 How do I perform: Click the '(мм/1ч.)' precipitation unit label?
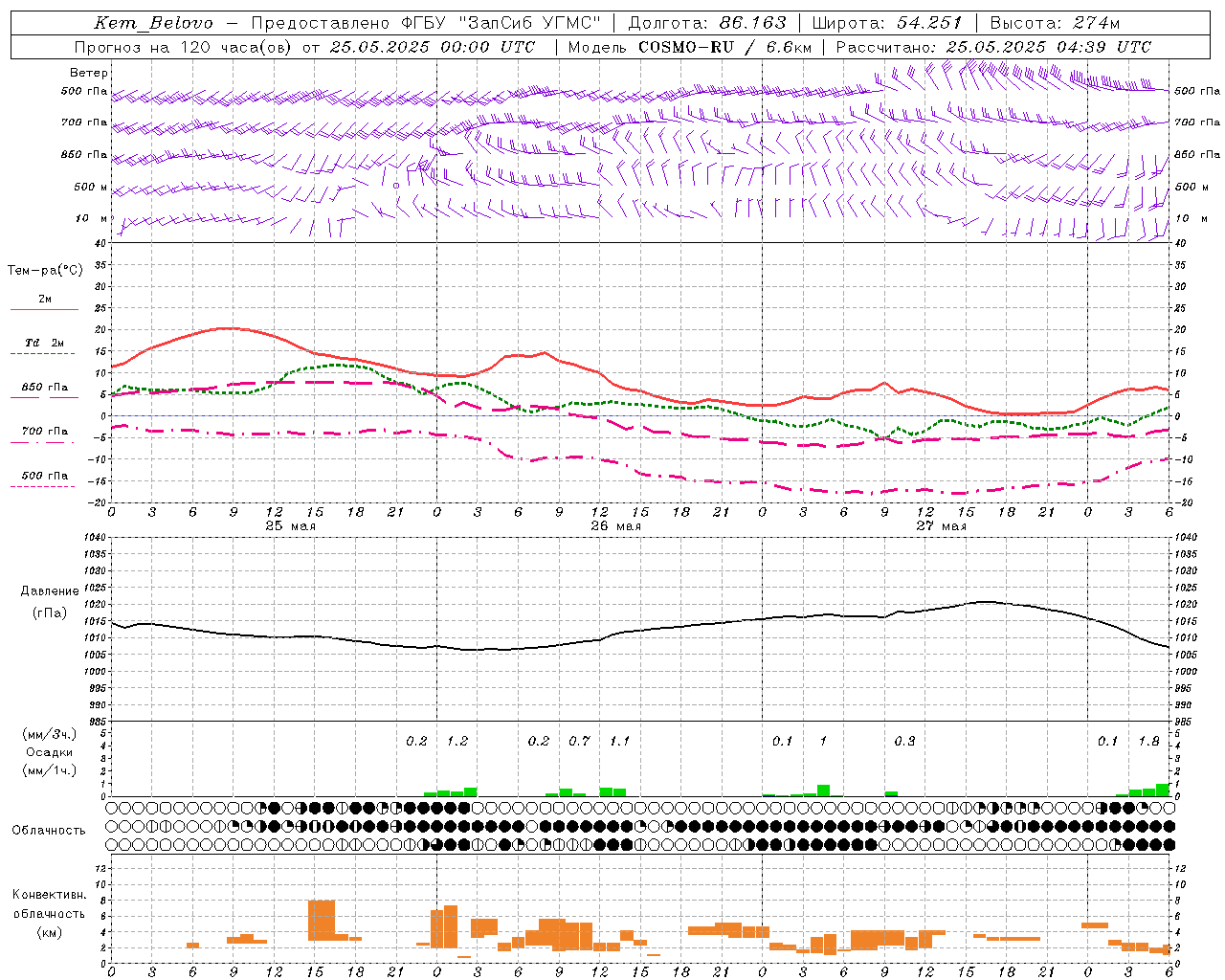click(x=50, y=769)
